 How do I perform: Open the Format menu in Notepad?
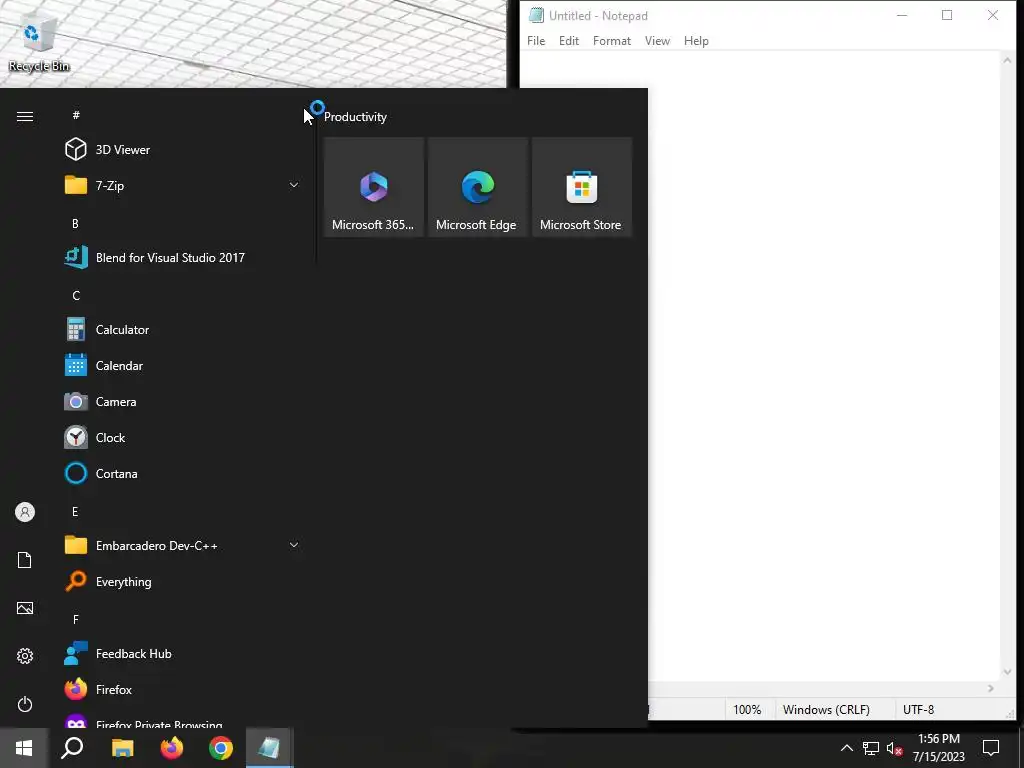click(612, 40)
